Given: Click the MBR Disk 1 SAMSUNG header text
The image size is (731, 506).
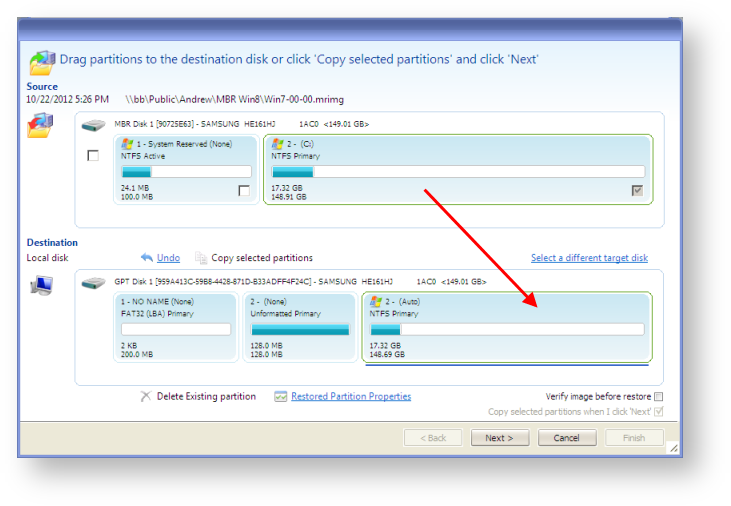Looking at the screenshot, I should click(241, 124).
